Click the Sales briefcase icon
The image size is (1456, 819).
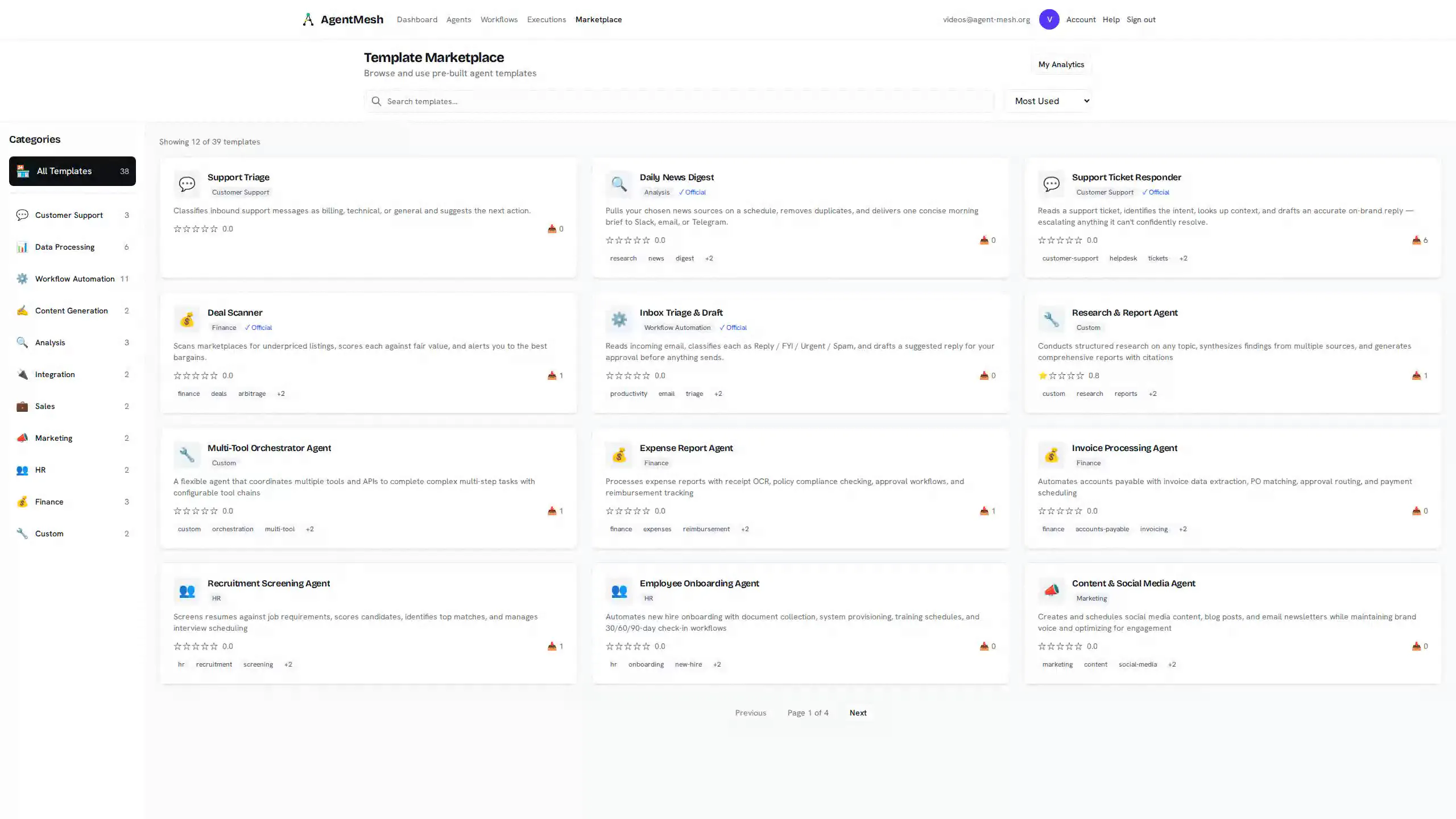(22, 406)
